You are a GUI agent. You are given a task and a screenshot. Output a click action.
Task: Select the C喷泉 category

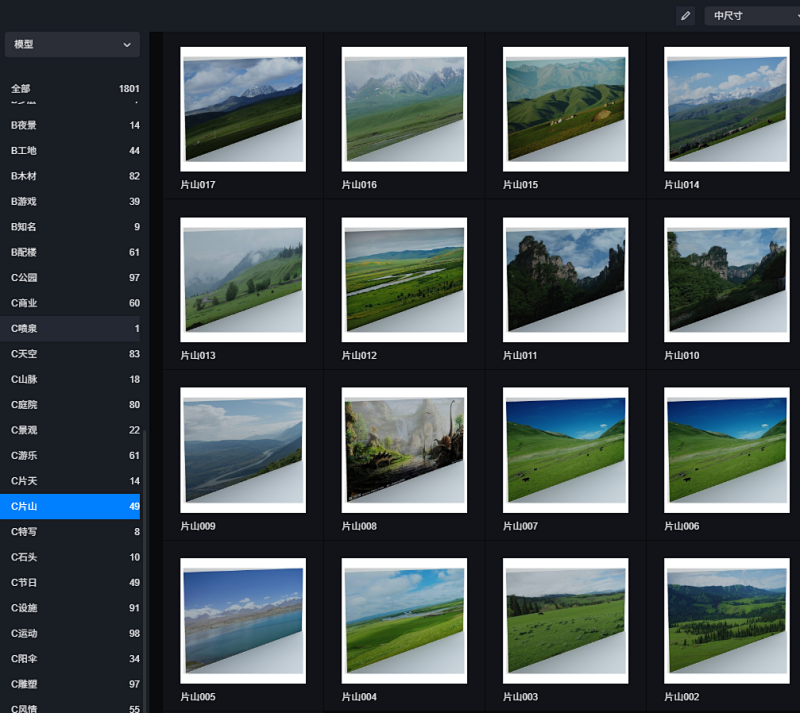(70, 329)
